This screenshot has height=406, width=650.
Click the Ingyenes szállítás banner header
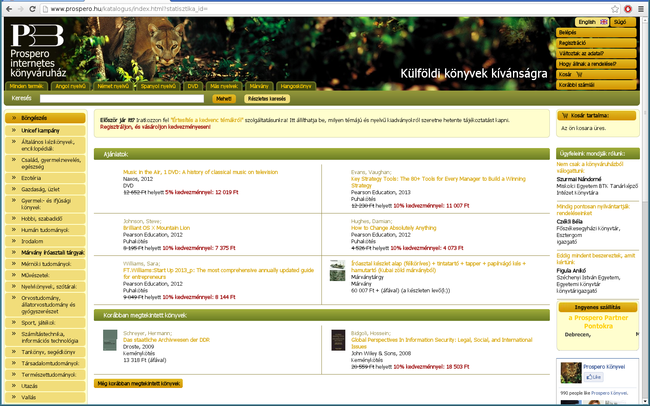pos(597,307)
